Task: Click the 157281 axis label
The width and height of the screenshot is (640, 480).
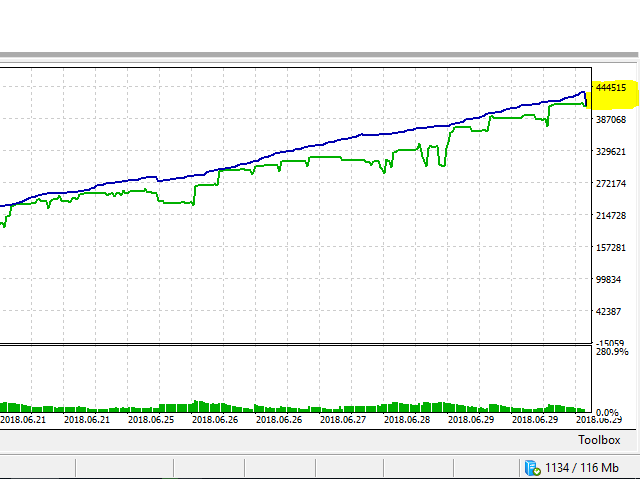Action: coord(610,248)
